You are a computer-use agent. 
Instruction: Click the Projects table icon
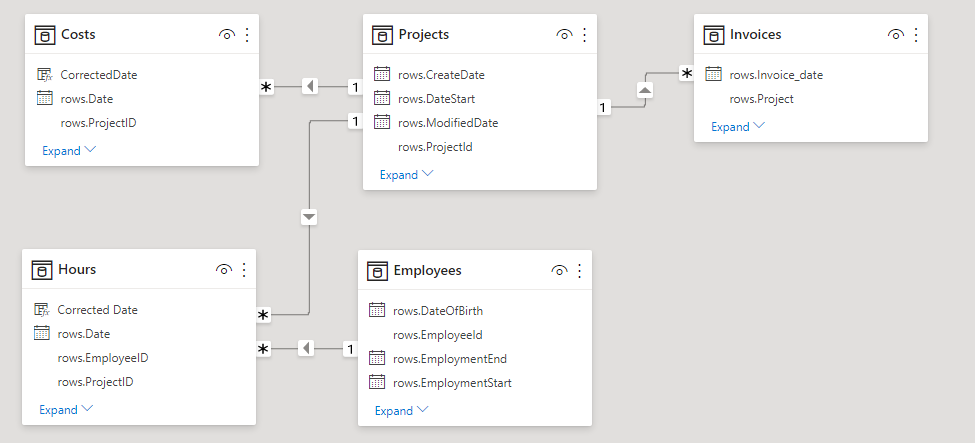pos(382,35)
